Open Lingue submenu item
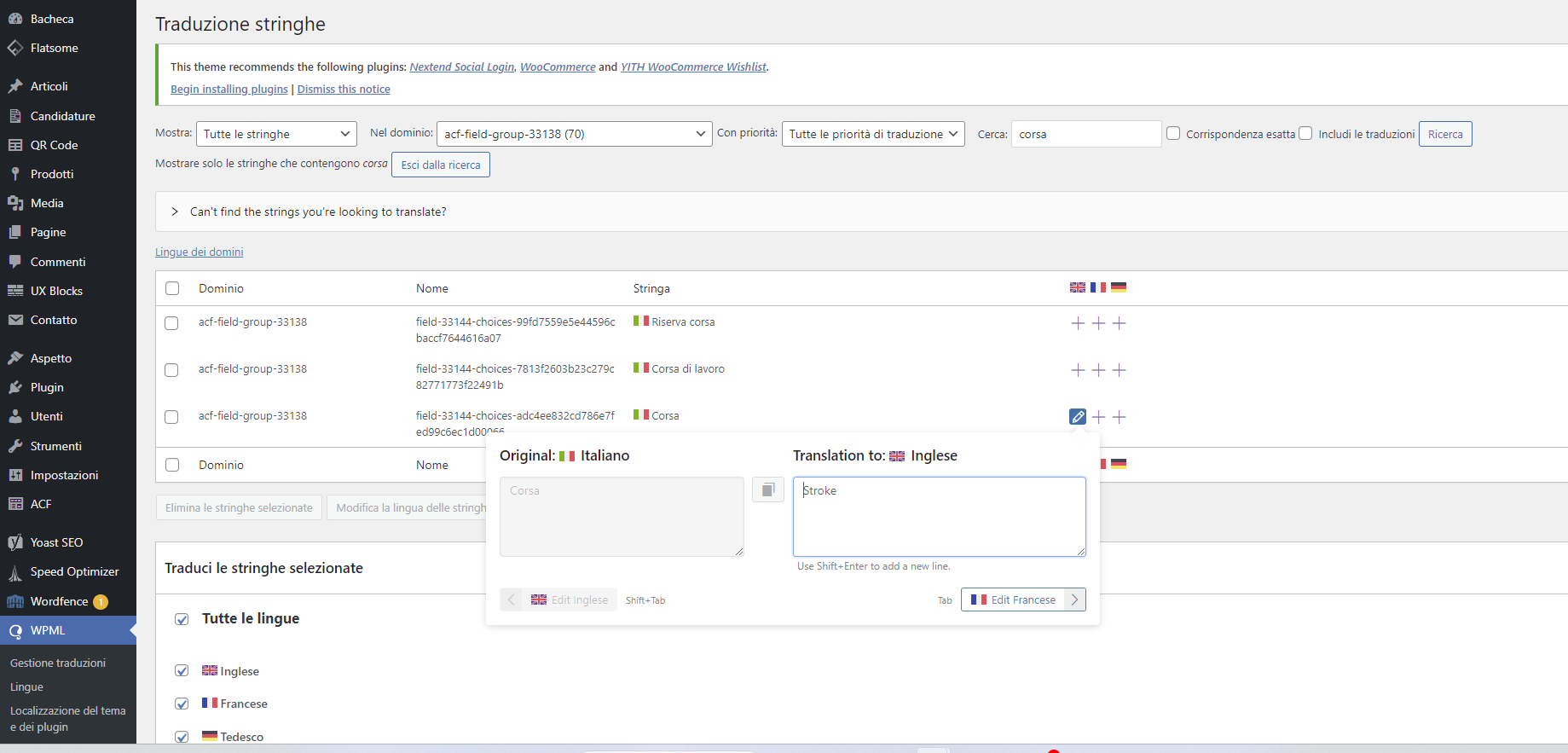 coord(26,686)
